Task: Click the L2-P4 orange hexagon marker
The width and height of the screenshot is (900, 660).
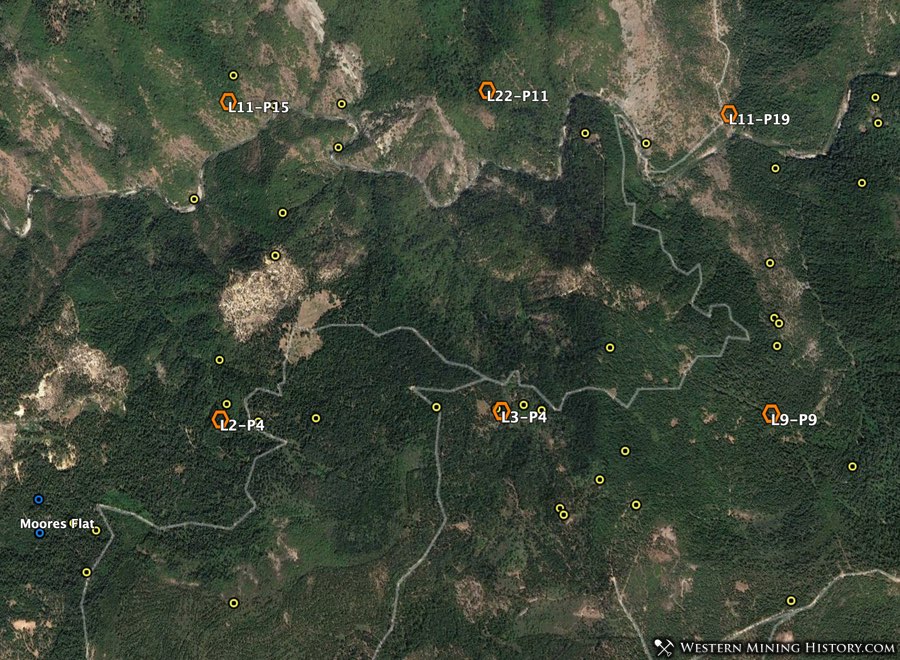Action: [x=220, y=420]
